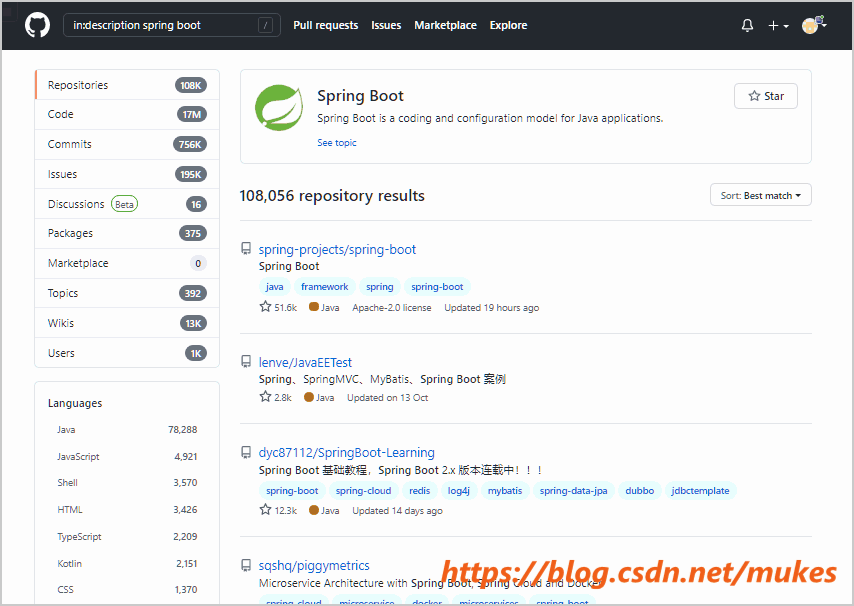Image resolution: width=854 pixels, height=606 pixels.
Task: Click the log4j topic tag
Action: [459, 491]
